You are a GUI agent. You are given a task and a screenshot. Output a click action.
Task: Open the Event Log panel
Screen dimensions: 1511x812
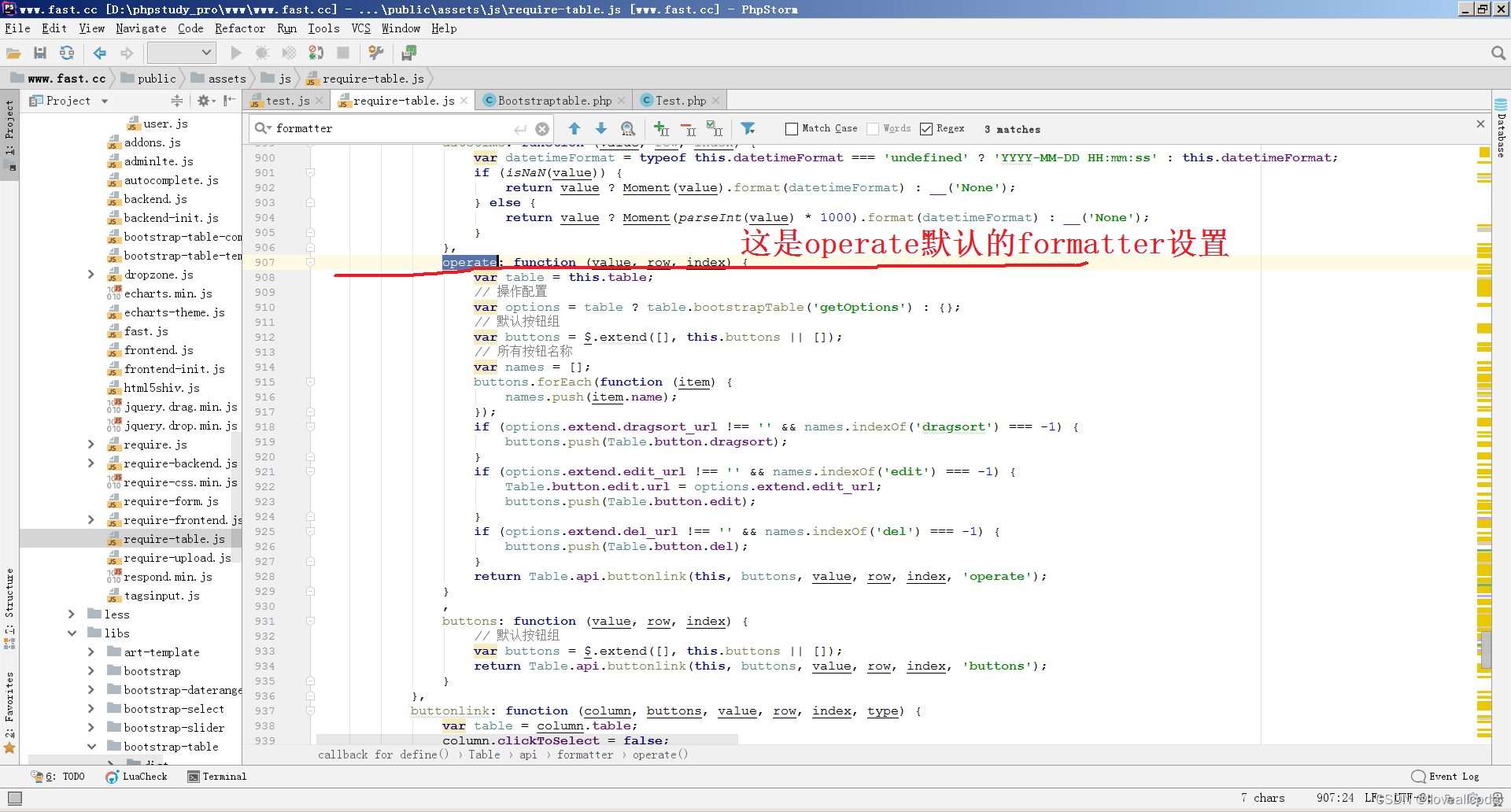[x=1452, y=777]
